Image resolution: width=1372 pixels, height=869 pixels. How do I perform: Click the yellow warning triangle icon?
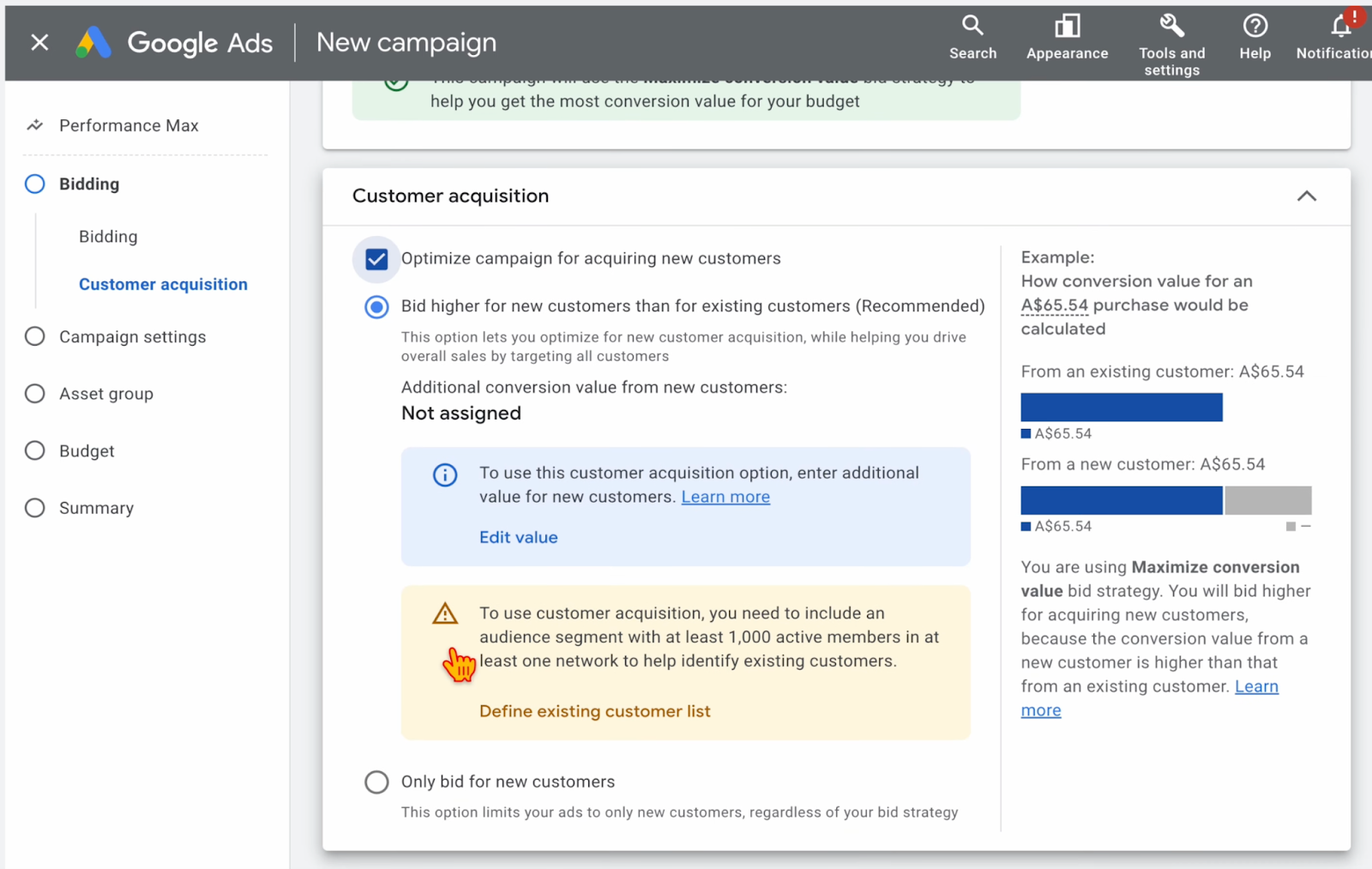tap(445, 613)
